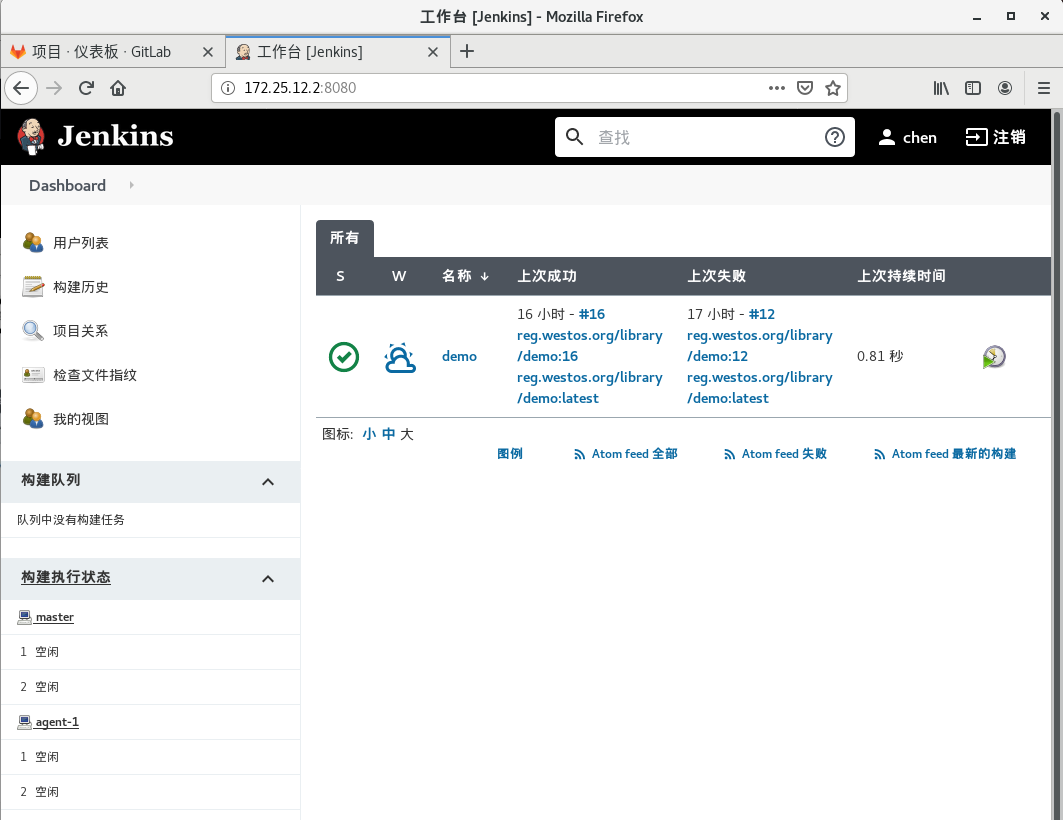This screenshot has width=1063, height=820.
Task: Click the 用户列表 people icon
Action: 33,242
